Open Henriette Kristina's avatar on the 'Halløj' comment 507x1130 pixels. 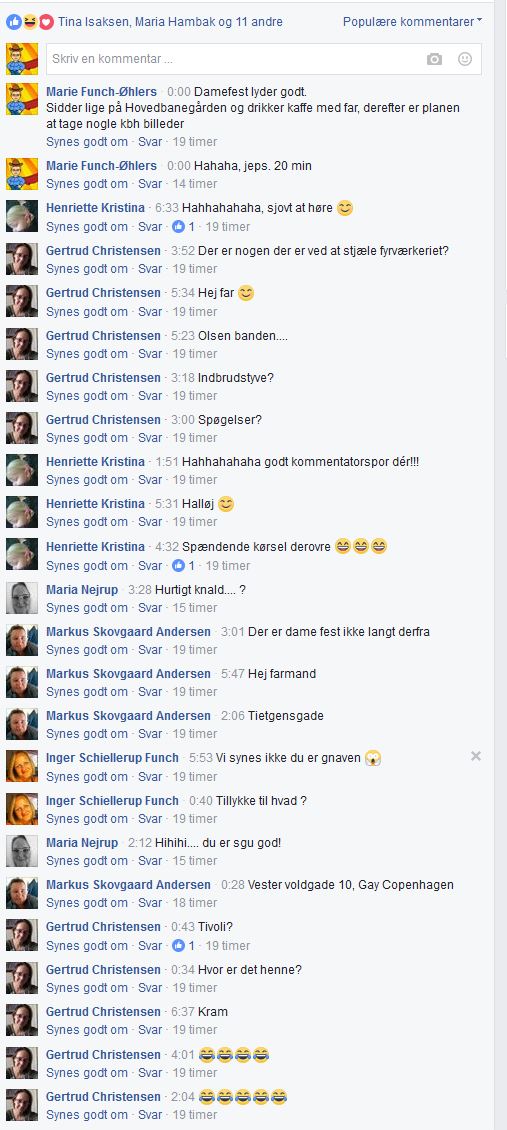(x=22, y=512)
